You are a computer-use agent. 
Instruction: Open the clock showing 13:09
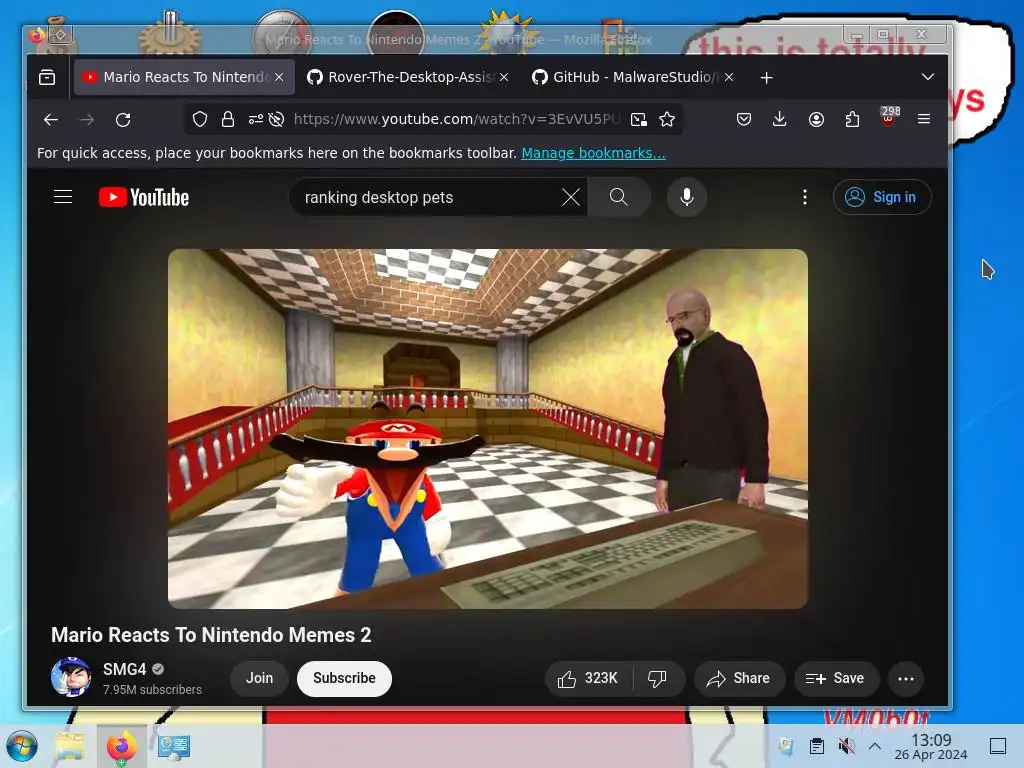[931, 746]
